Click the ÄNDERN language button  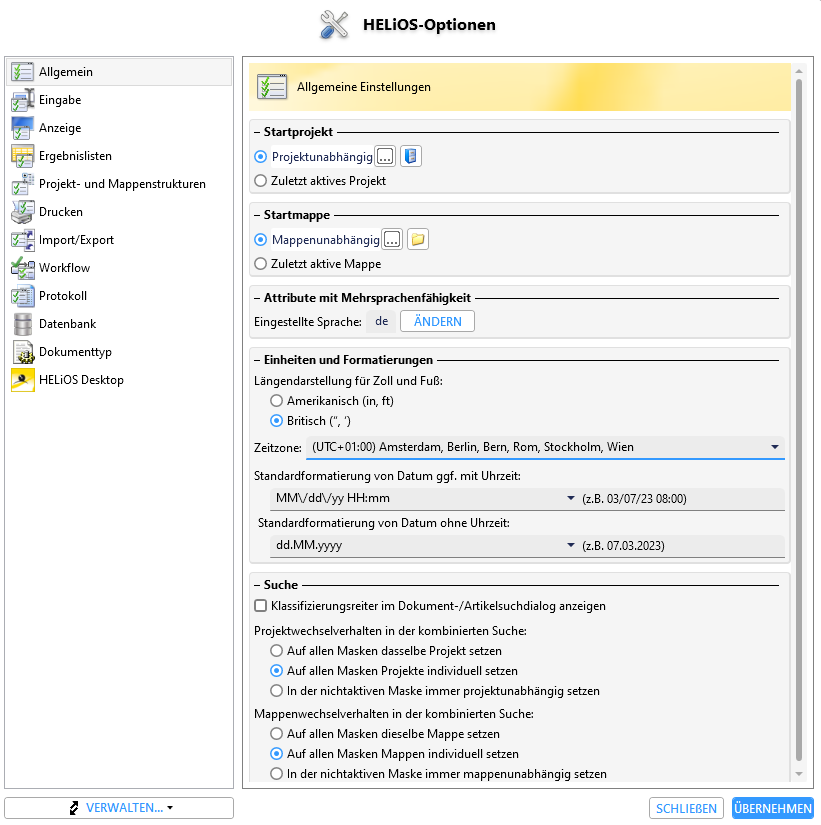pos(437,321)
